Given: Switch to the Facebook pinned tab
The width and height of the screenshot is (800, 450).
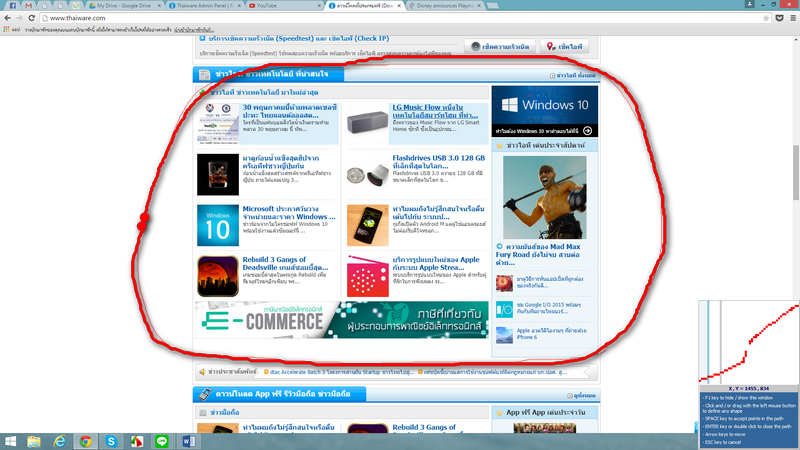Looking at the screenshot, I should [12, 6].
